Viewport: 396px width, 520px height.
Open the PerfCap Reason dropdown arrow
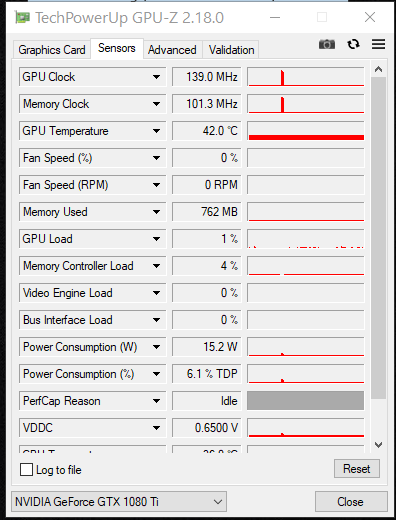pos(156,401)
